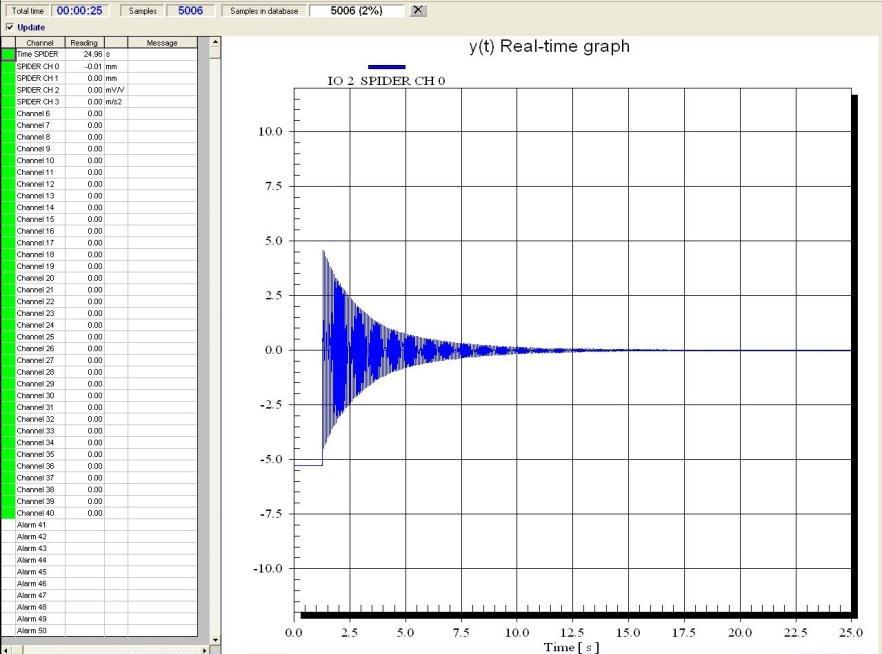
Task: Click the green status indicator of Channel 20
Action: (8, 278)
